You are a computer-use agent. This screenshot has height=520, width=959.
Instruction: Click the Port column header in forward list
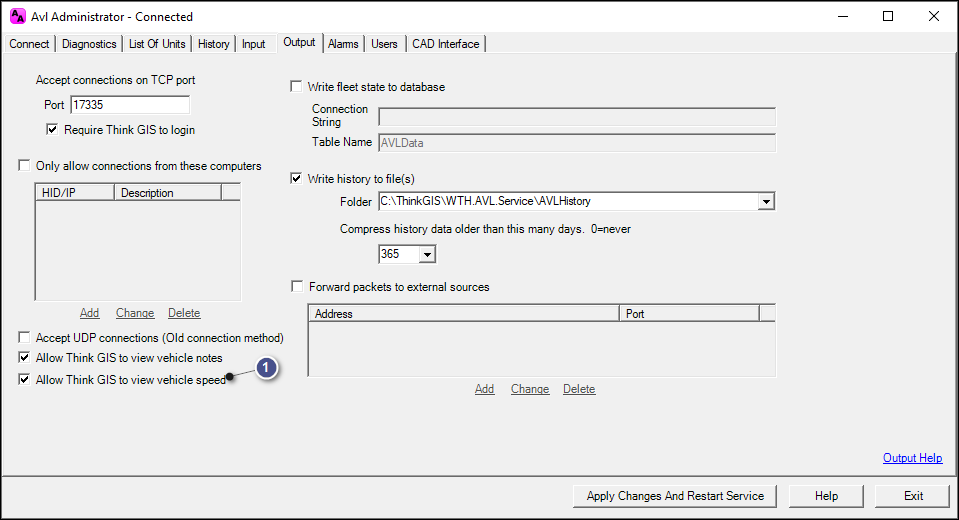pyautogui.click(x=689, y=313)
